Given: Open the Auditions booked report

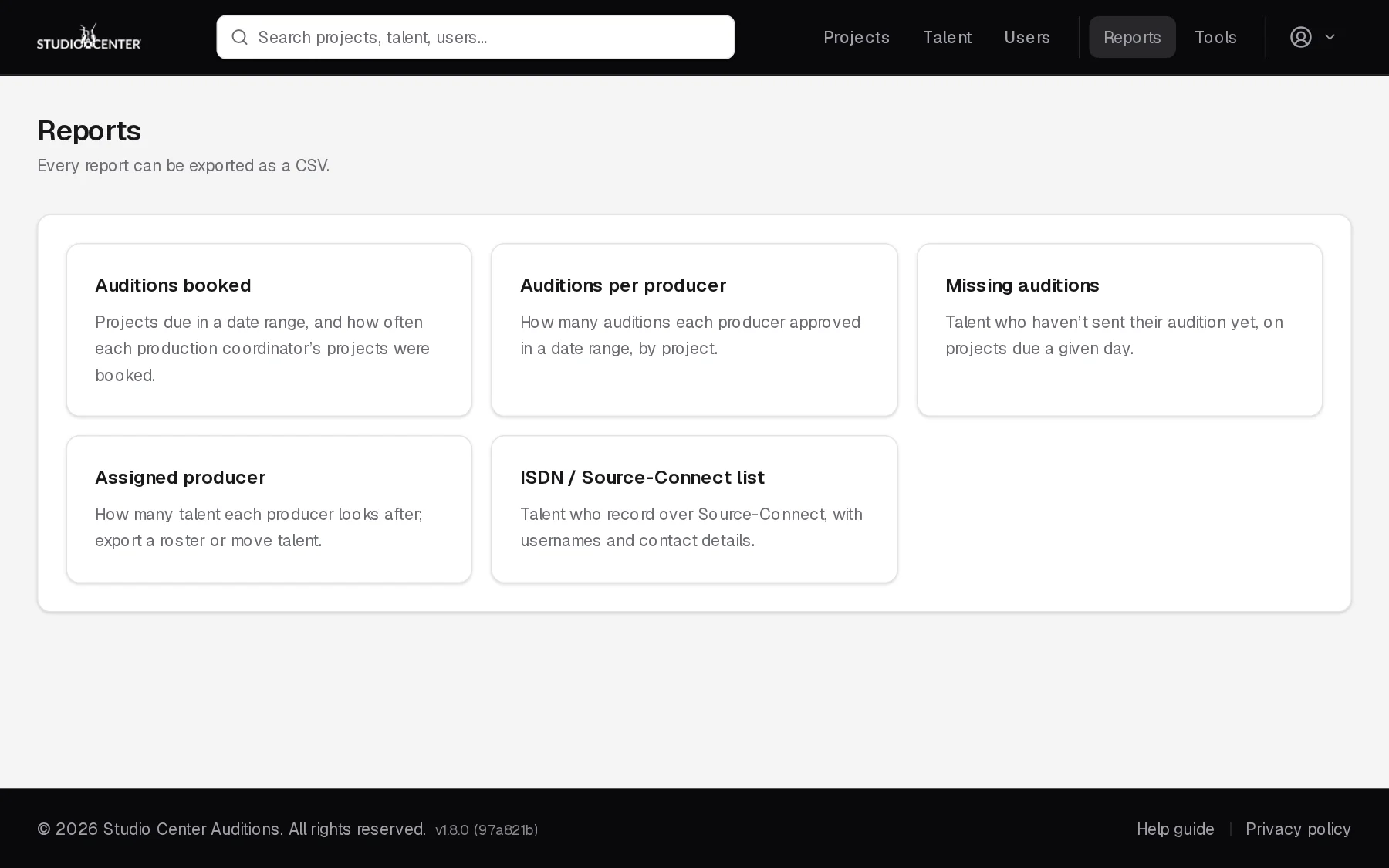Looking at the screenshot, I should pos(269,330).
